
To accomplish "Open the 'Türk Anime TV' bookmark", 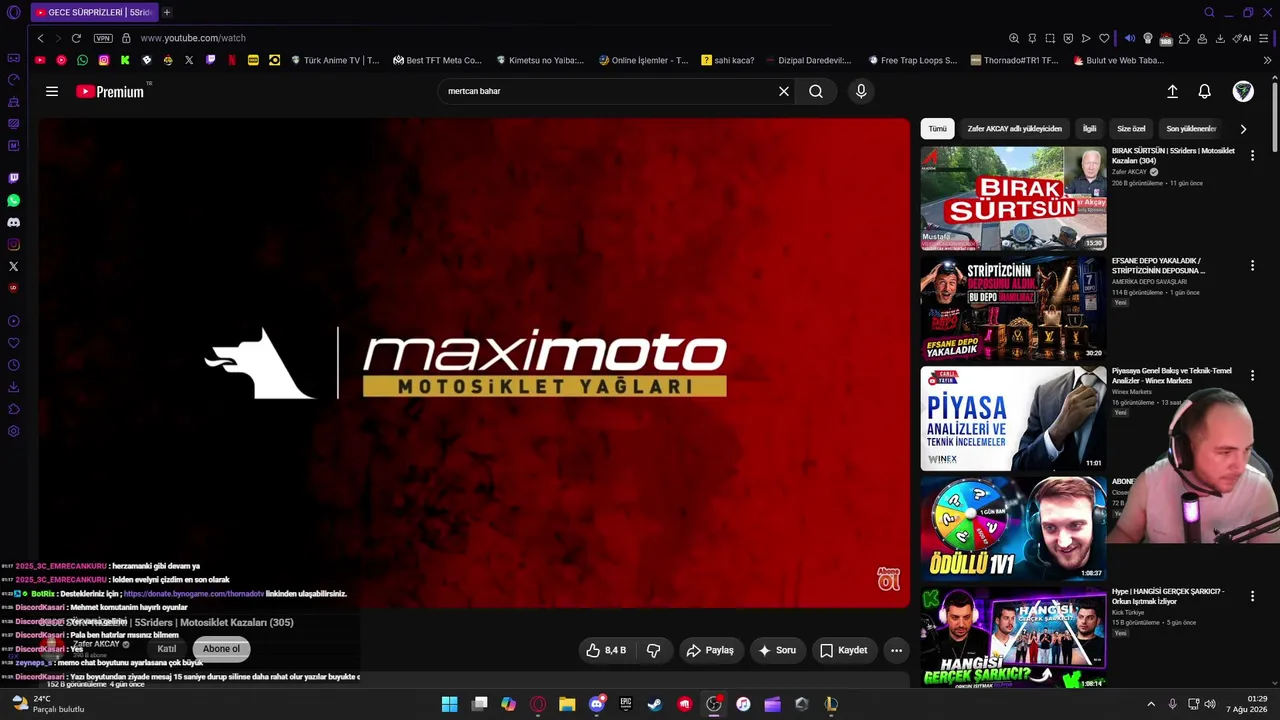I will [335, 60].
